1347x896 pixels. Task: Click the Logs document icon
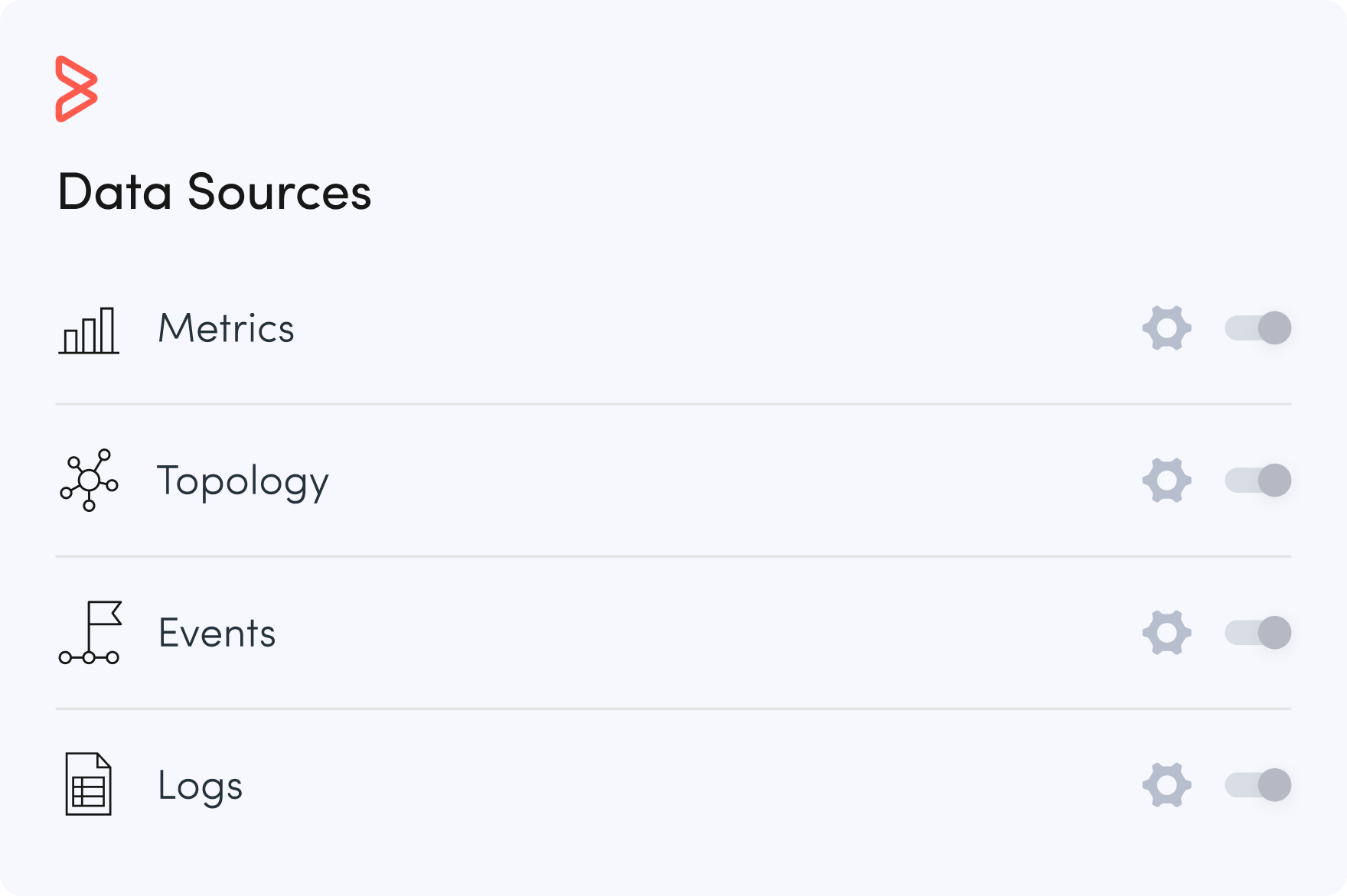(88, 784)
